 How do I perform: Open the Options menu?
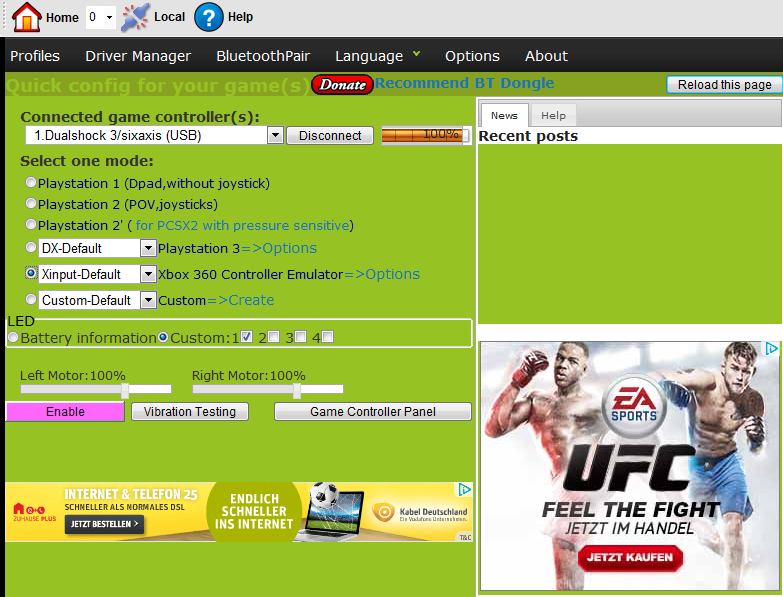472,56
